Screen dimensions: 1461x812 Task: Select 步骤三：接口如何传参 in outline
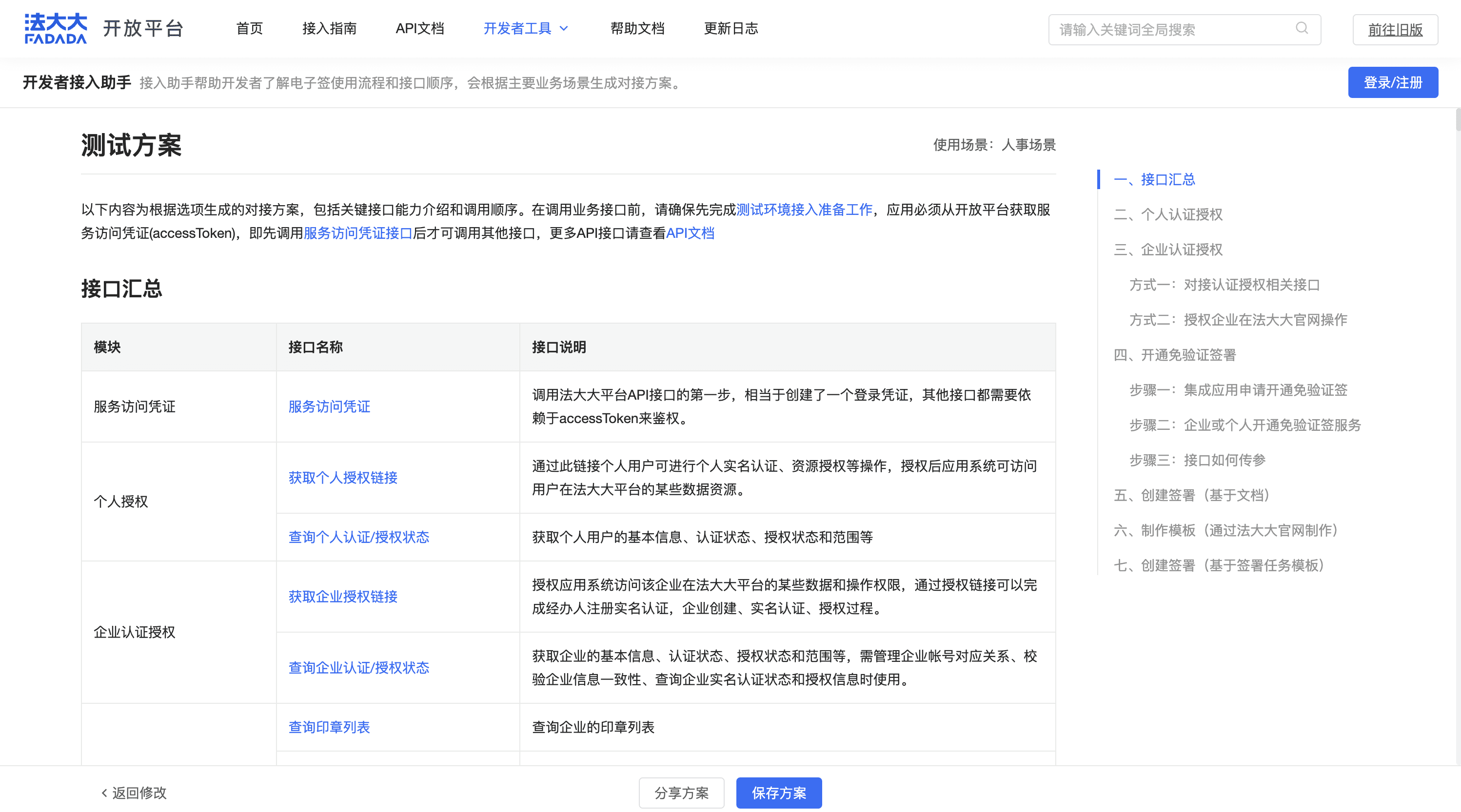click(1197, 460)
